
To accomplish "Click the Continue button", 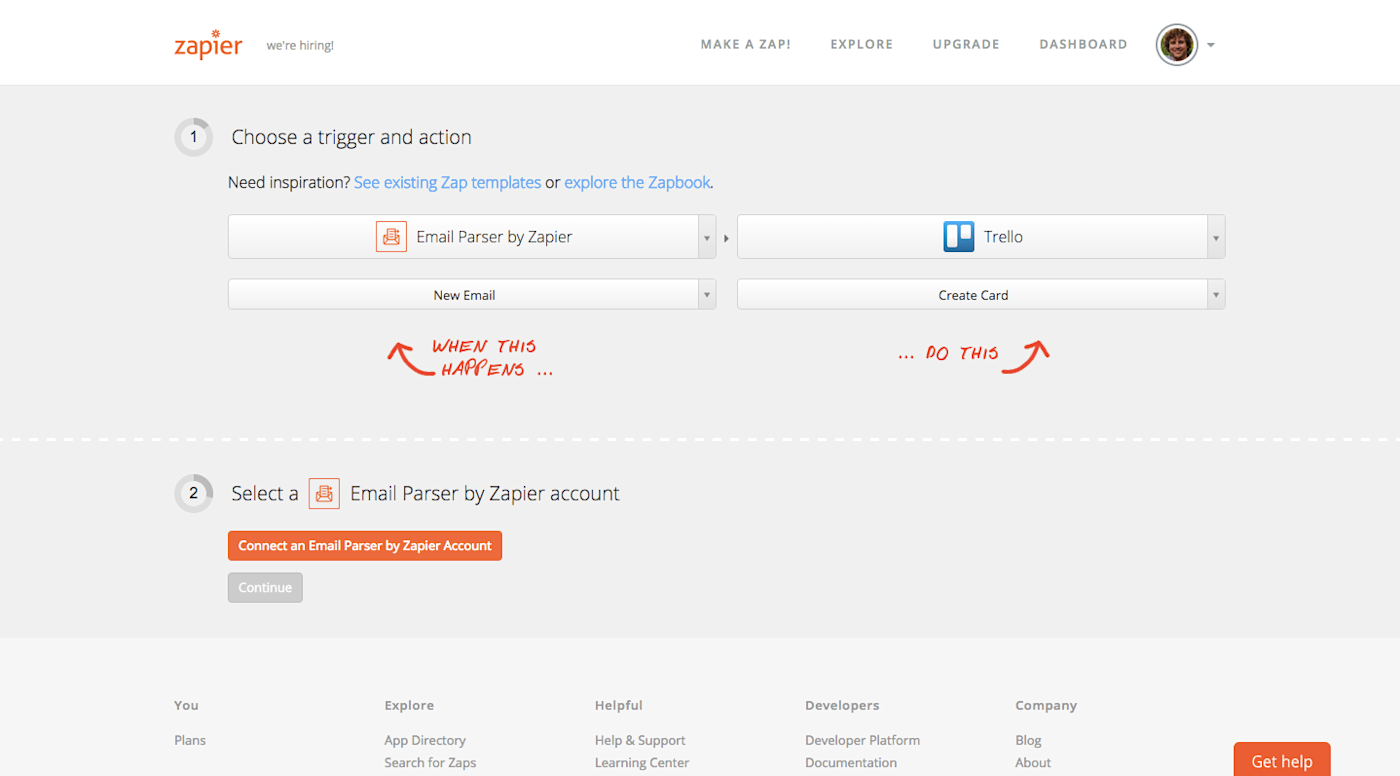I will 265,588.
